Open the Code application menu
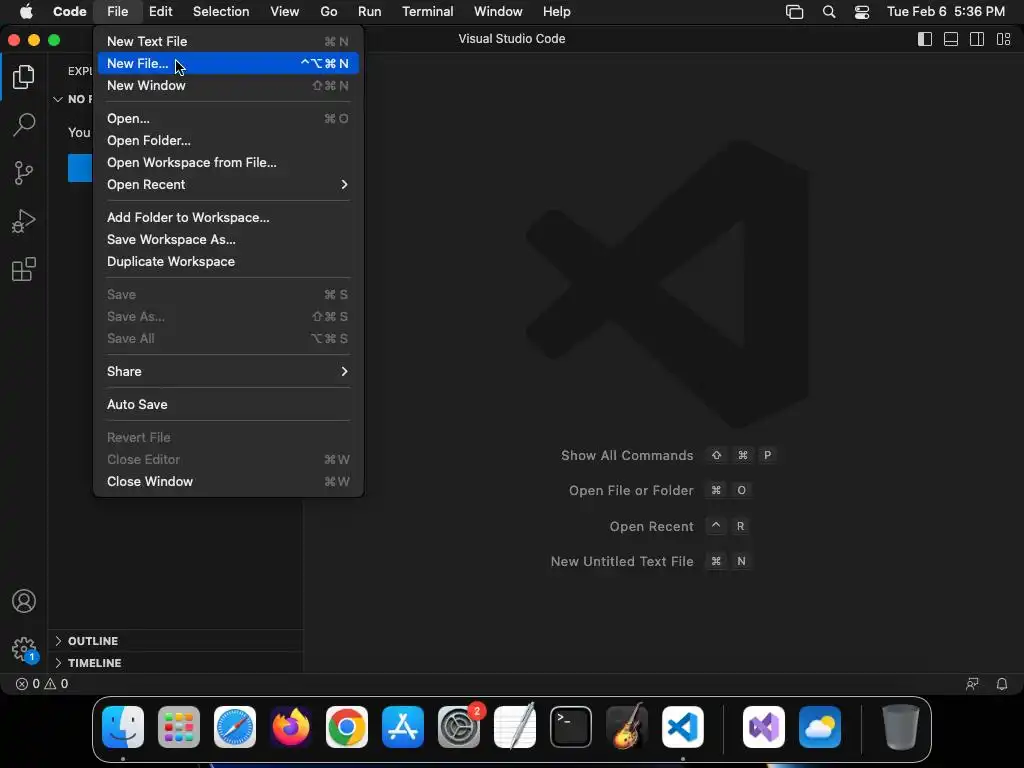The height and width of the screenshot is (768, 1024). tap(69, 12)
